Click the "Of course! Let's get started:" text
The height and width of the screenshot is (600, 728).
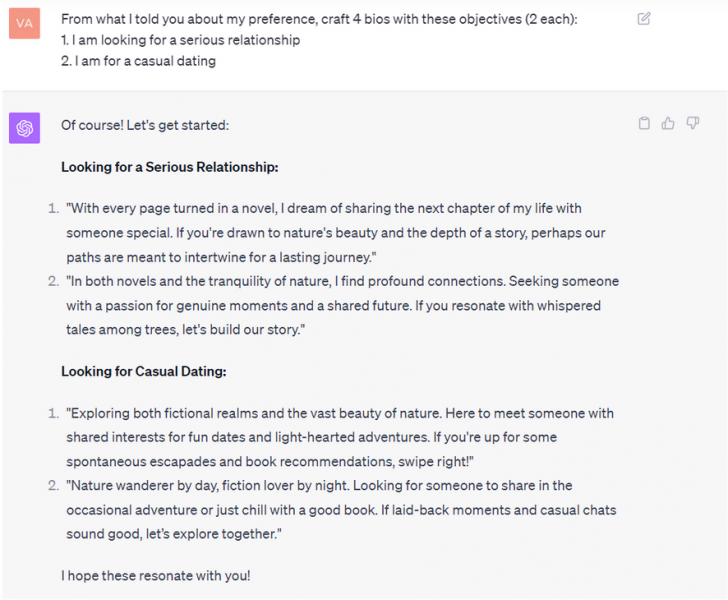(x=145, y=125)
